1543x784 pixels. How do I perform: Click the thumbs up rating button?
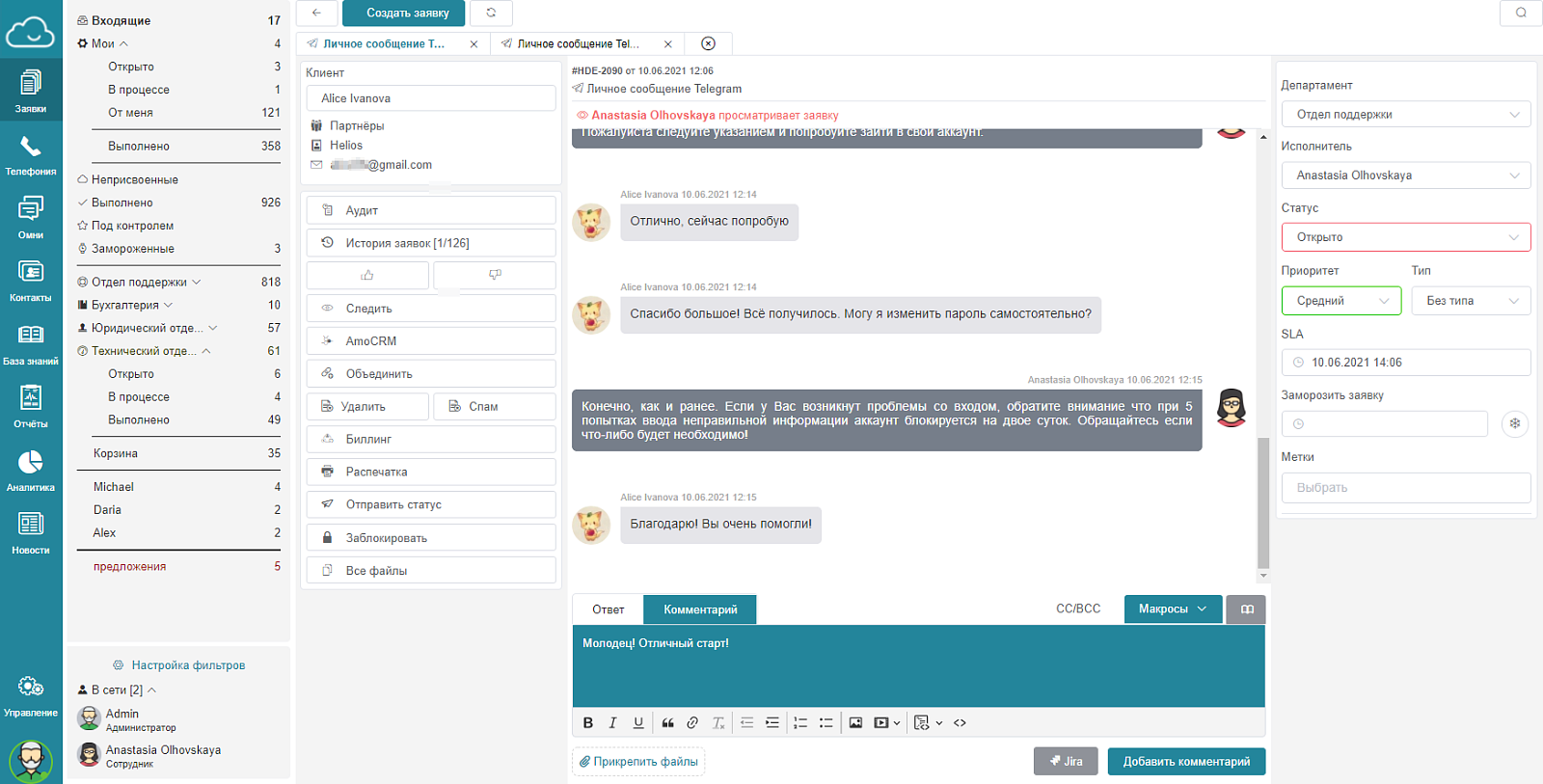(x=367, y=276)
